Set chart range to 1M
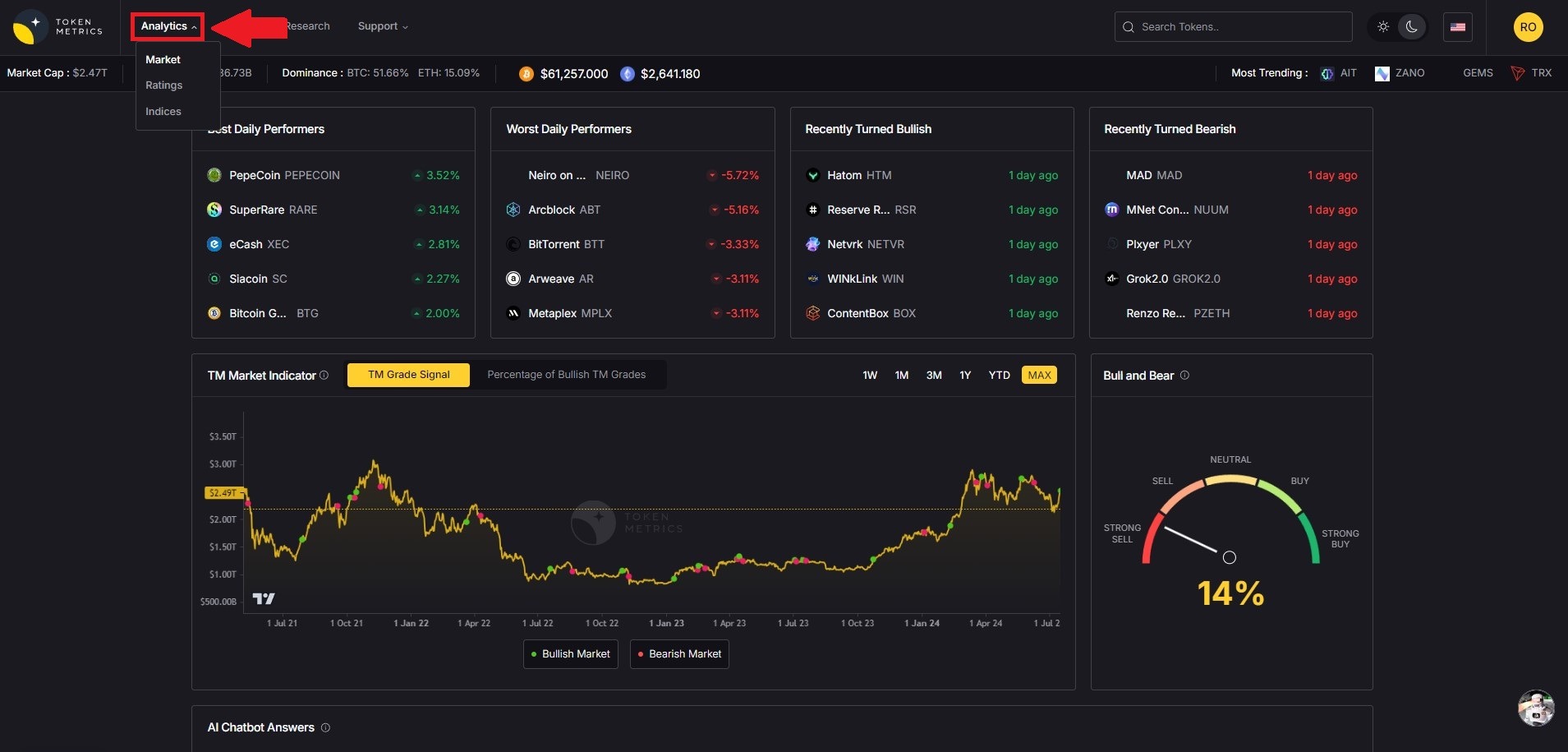Viewport: 1568px width, 752px height. pyautogui.click(x=902, y=375)
